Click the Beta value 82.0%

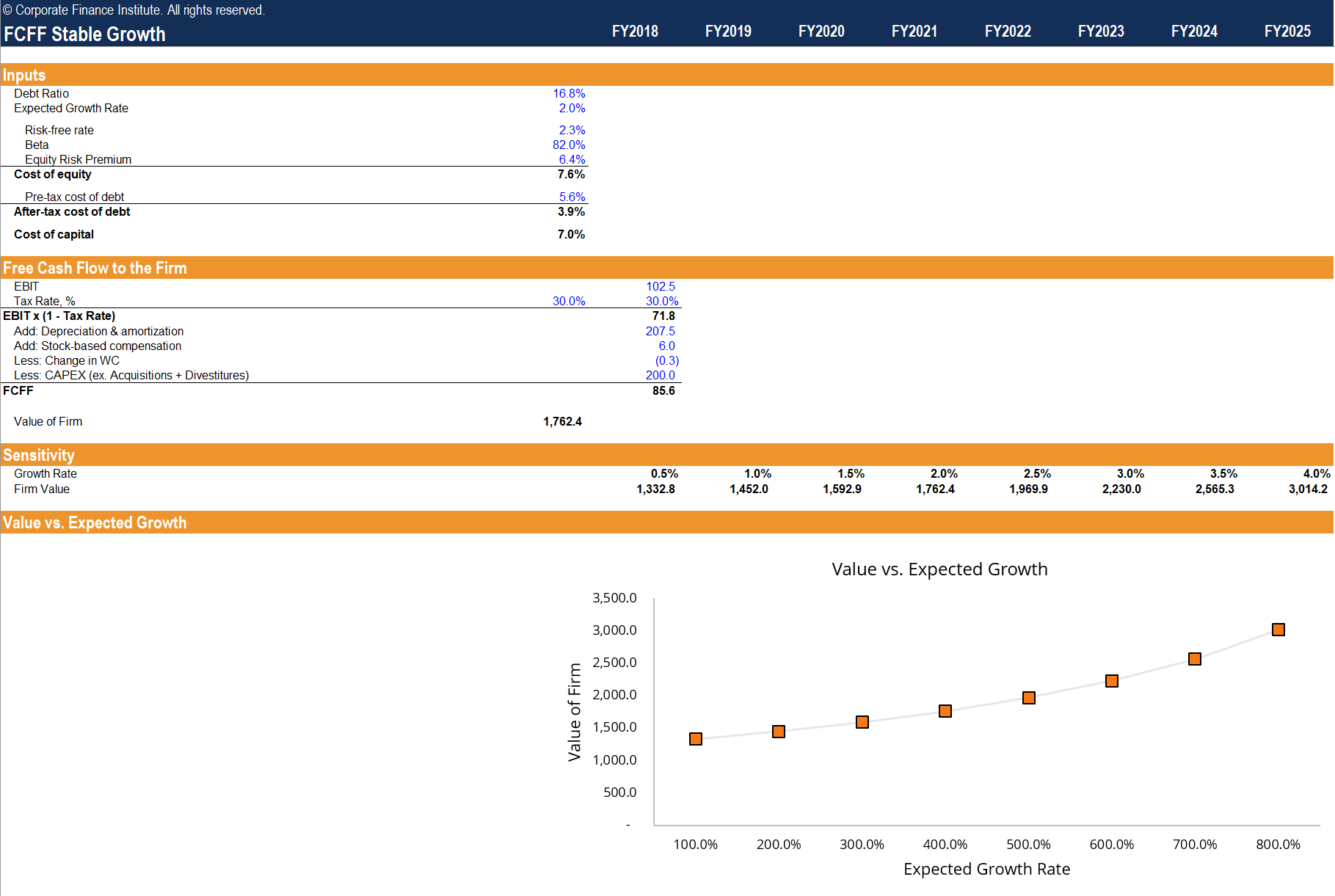(x=569, y=145)
